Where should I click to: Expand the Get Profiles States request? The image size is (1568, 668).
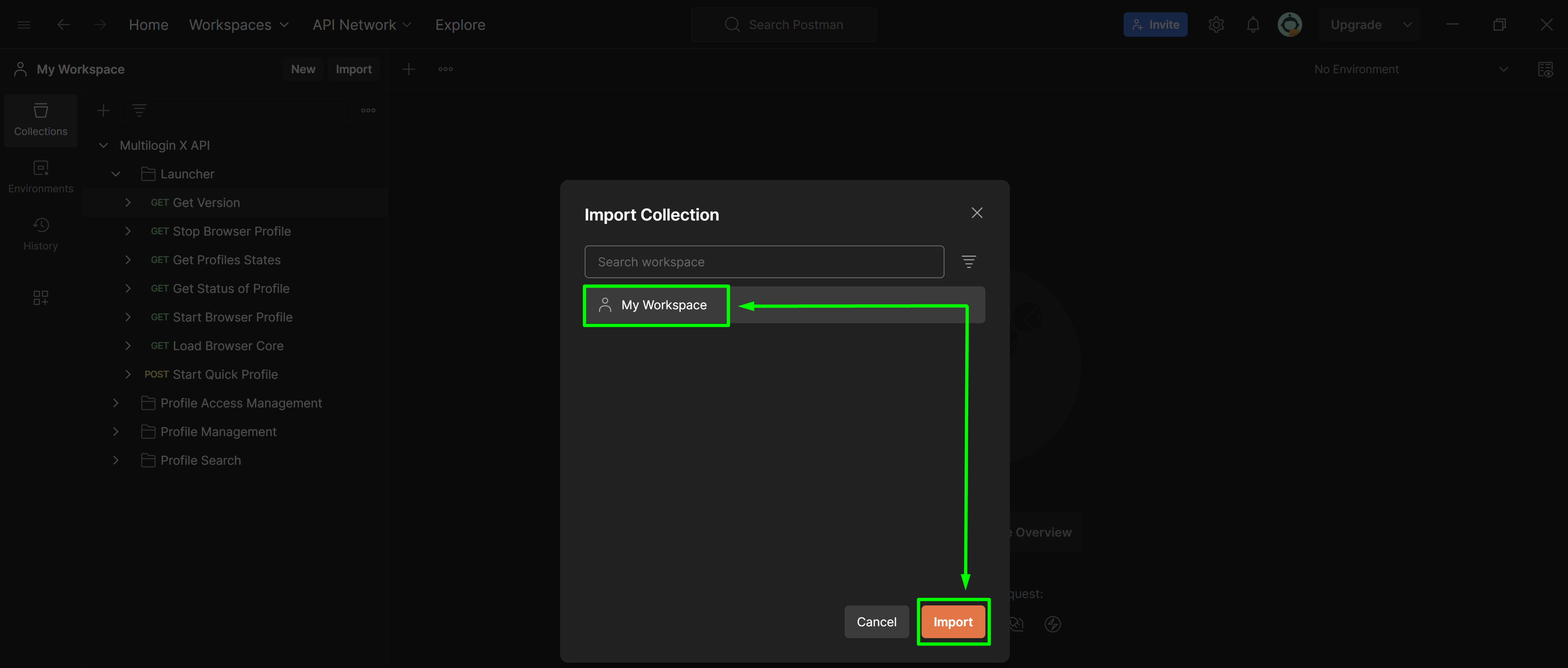pos(128,260)
